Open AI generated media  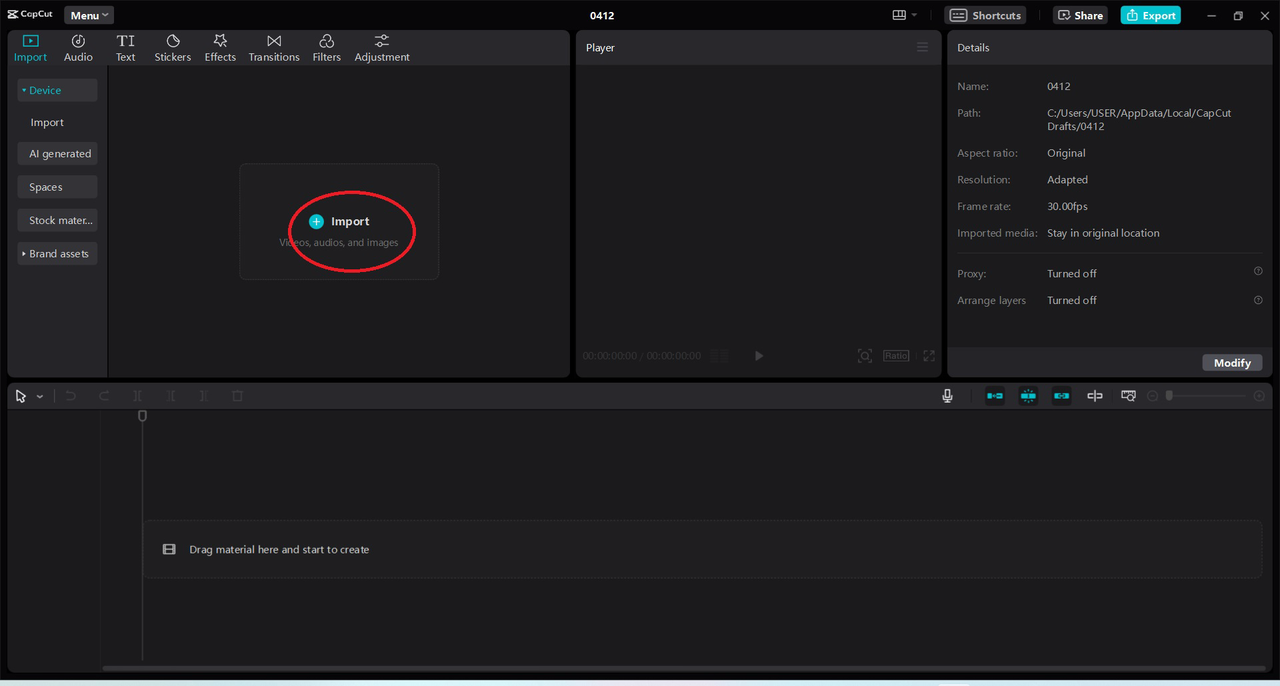click(57, 154)
